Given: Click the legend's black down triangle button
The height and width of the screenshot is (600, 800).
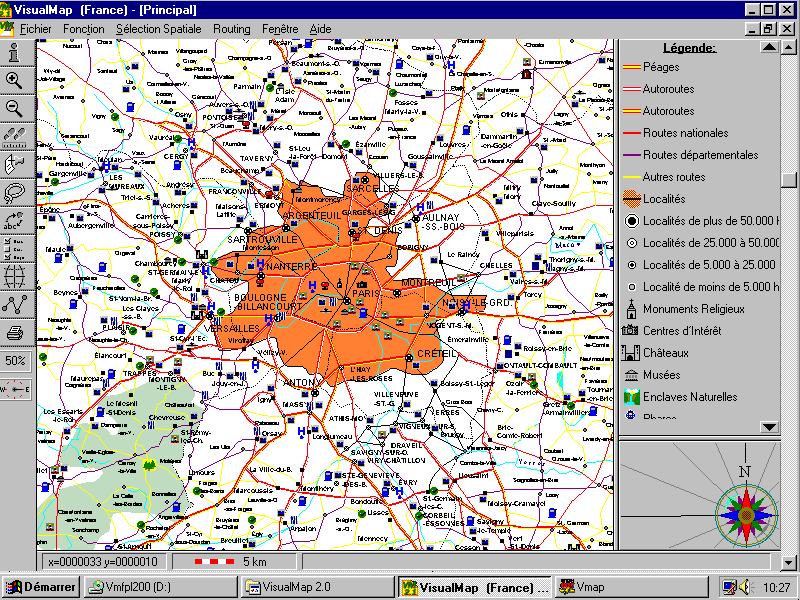Looking at the screenshot, I should [769, 427].
